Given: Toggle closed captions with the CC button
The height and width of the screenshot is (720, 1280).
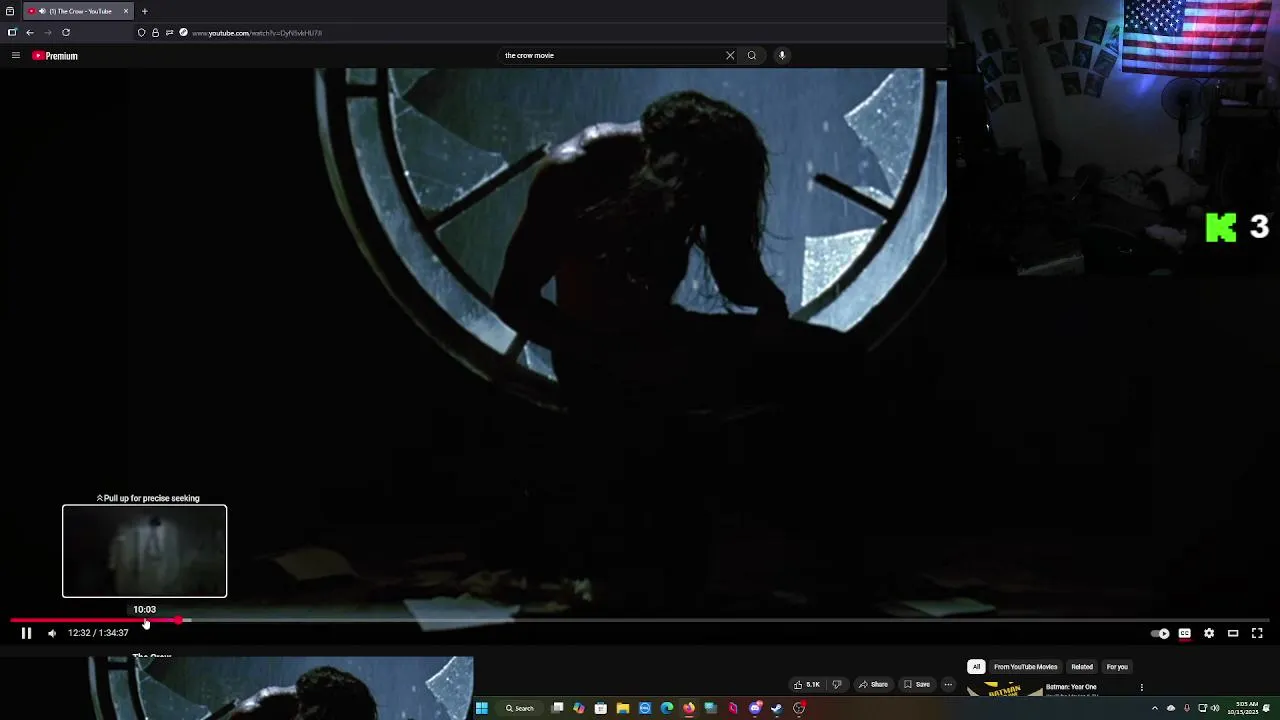Looking at the screenshot, I should 1185,633.
